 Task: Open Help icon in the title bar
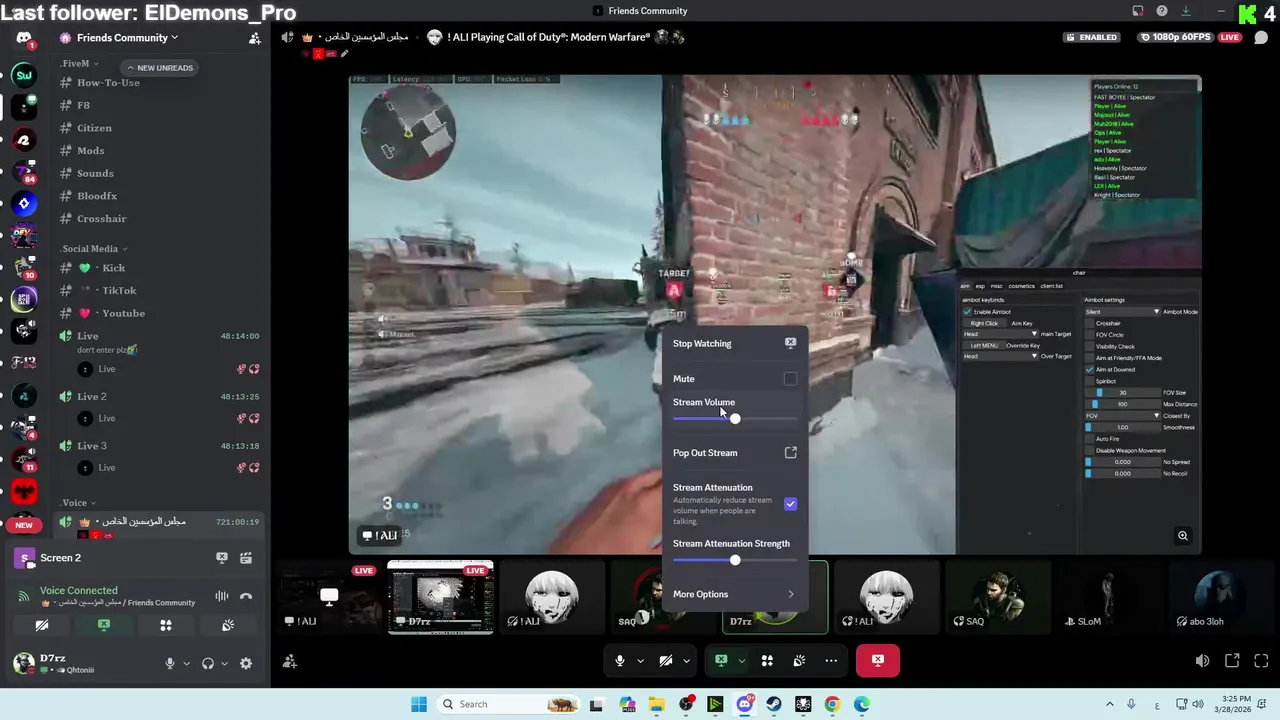click(x=1161, y=11)
